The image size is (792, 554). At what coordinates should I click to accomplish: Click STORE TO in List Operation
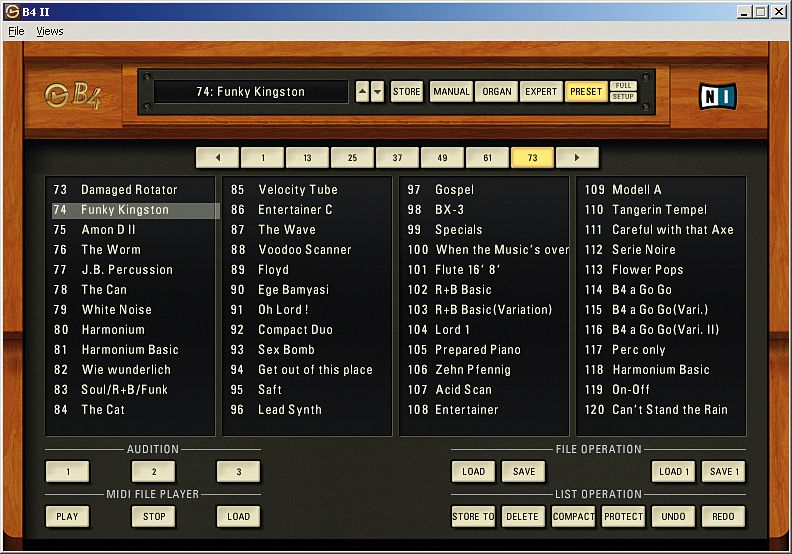473,517
